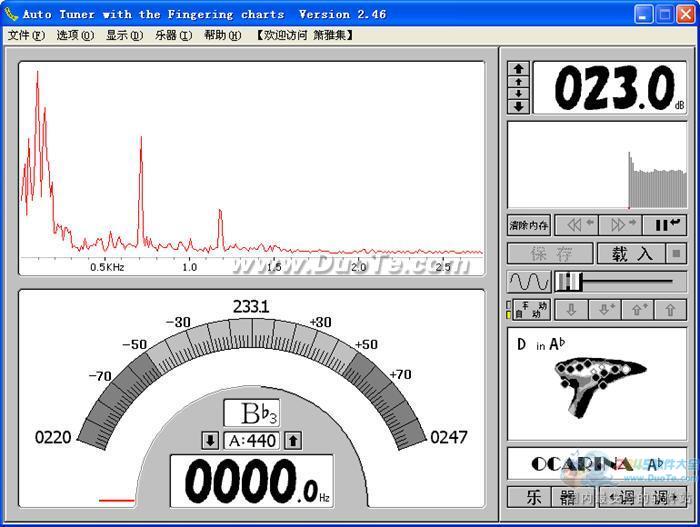The width and height of the screenshot is (700, 527).
Task: Click the top large up arrow beside dB display
Action: click(518, 69)
